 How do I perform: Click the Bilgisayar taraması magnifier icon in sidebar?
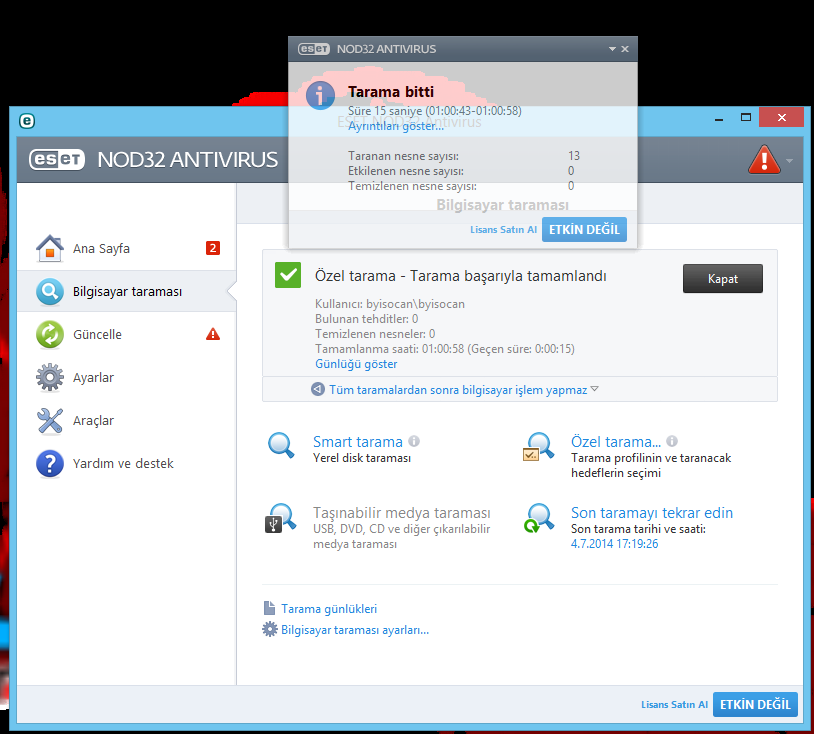pyautogui.click(x=50, y=291)
